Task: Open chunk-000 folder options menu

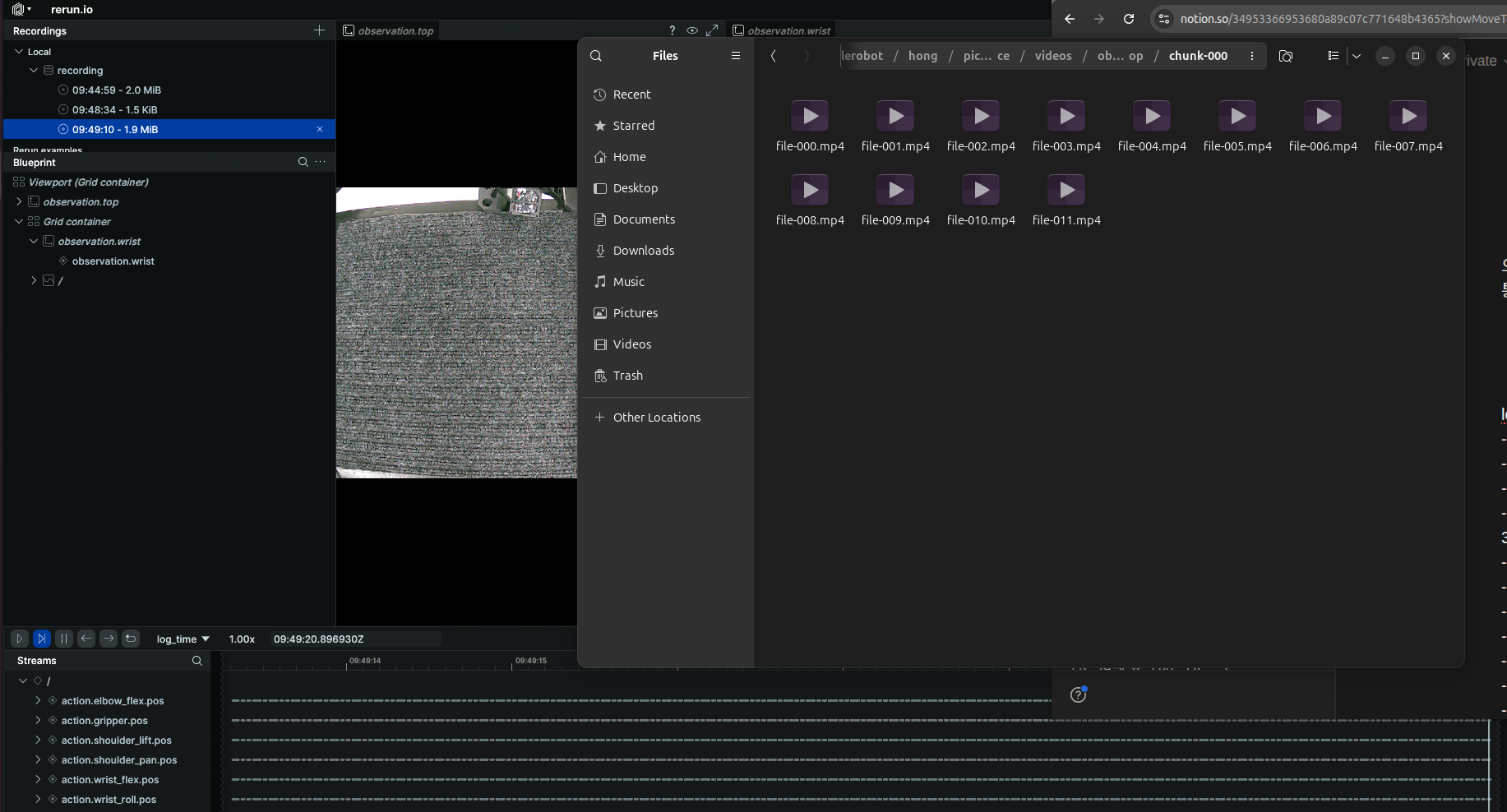Action: (x=1252, y=56)
